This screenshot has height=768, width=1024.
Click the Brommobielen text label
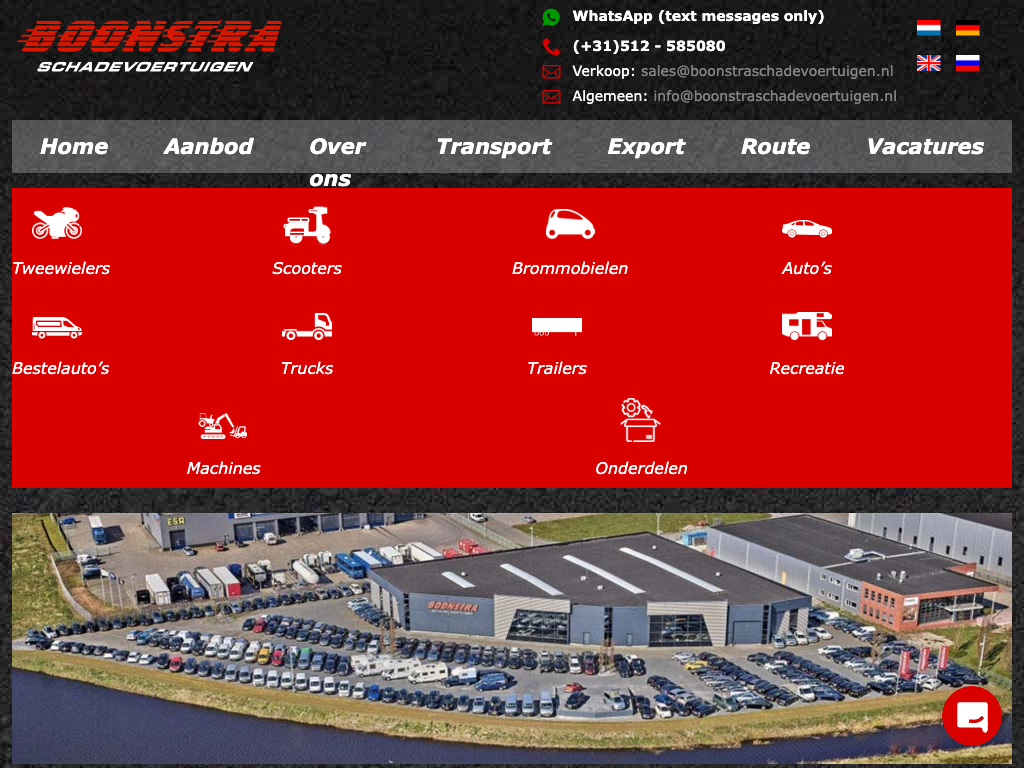570,268
